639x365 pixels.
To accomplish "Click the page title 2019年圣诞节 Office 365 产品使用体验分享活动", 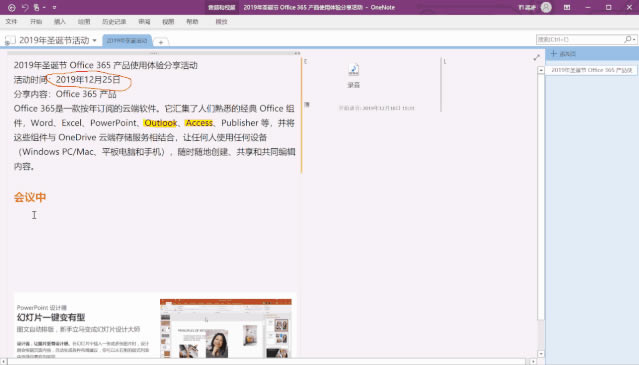I will pos(106,65).
